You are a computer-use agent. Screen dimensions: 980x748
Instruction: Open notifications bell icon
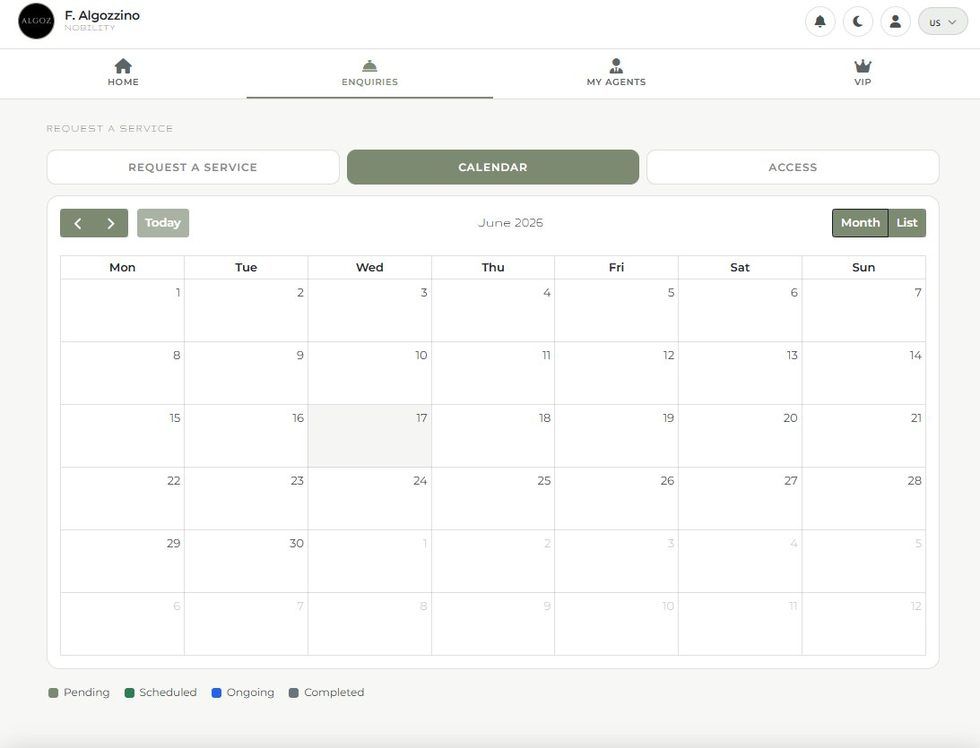click(820, 22)
